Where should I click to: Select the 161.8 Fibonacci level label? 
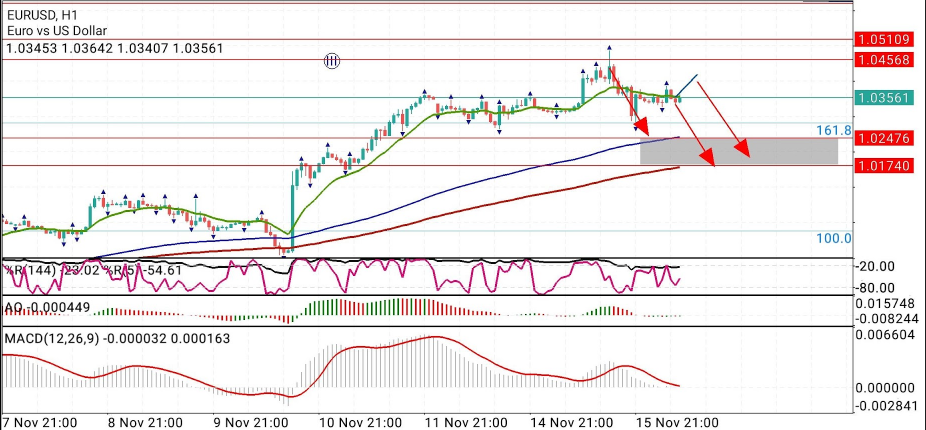click(833, 130)
